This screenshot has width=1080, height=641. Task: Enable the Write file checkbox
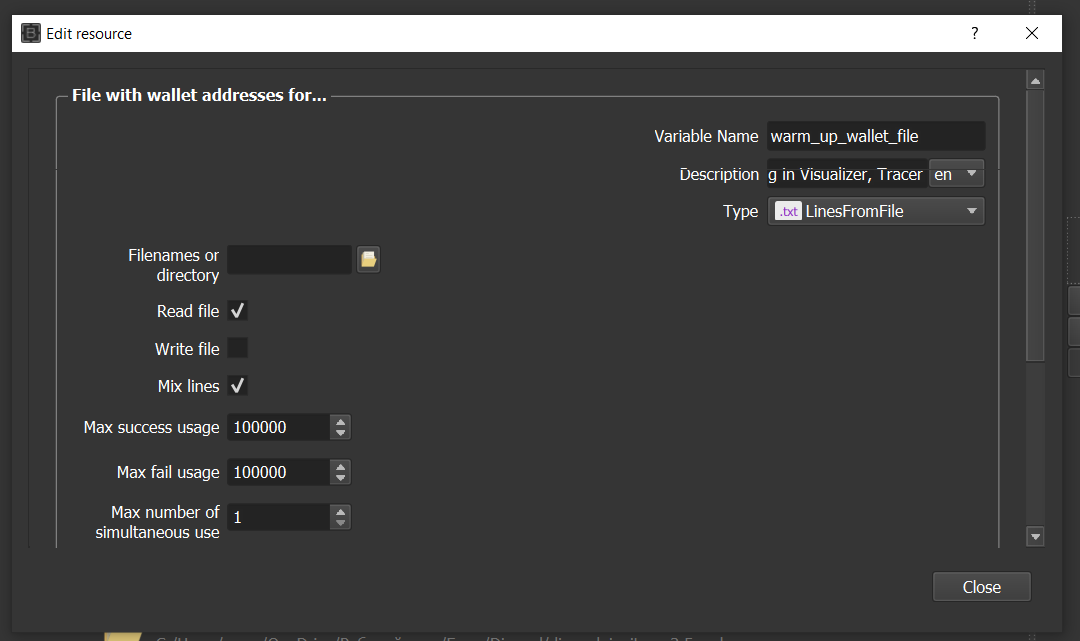pos(238,348)
